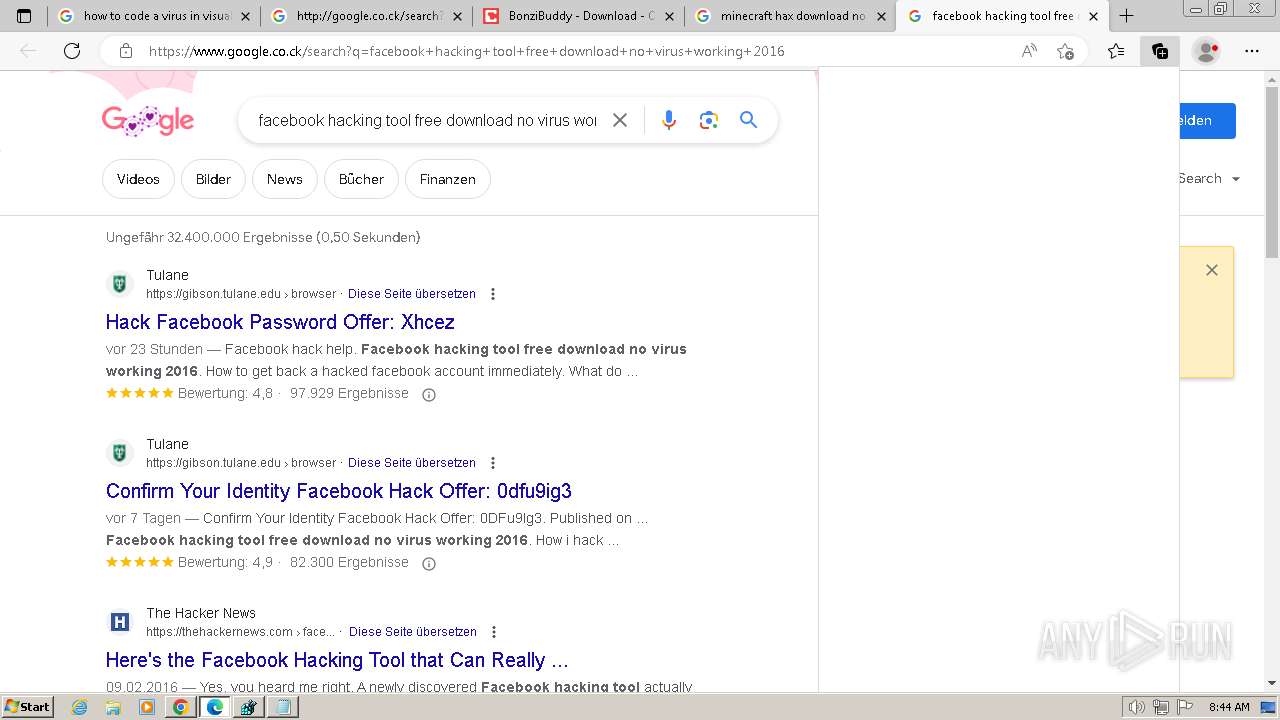Open the Read Aloud icon in the address bar
This screenshot has width=1280, height=720.
[x=1029, y=51]
